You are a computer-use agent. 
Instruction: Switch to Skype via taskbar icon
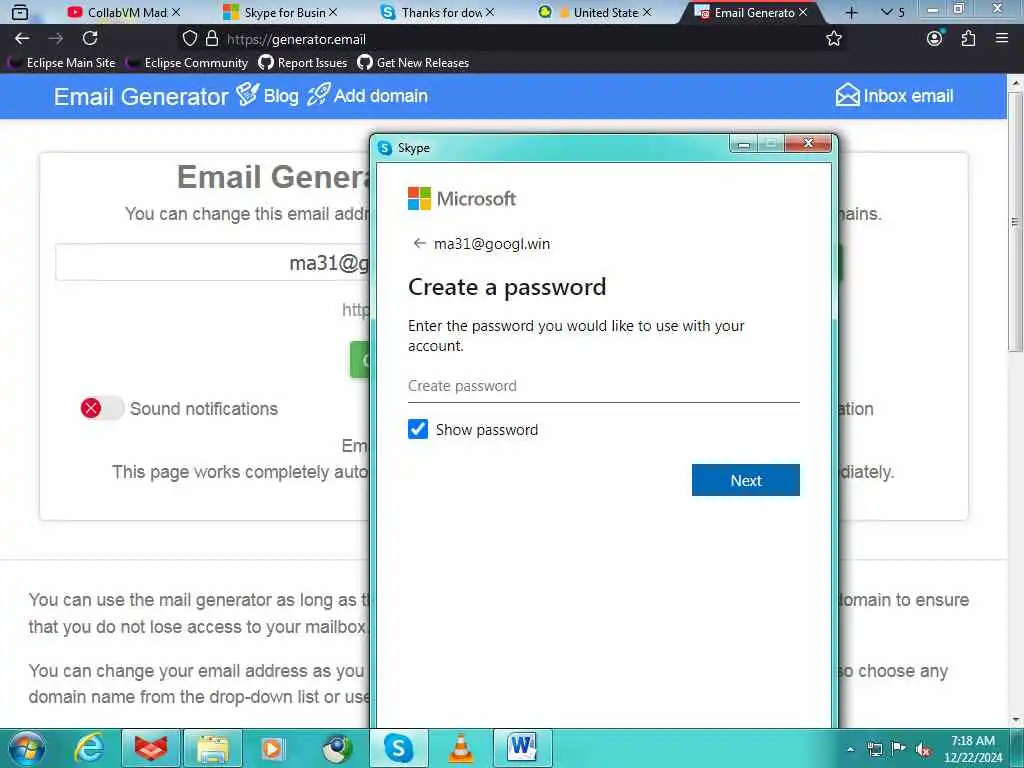coord(398,748)
